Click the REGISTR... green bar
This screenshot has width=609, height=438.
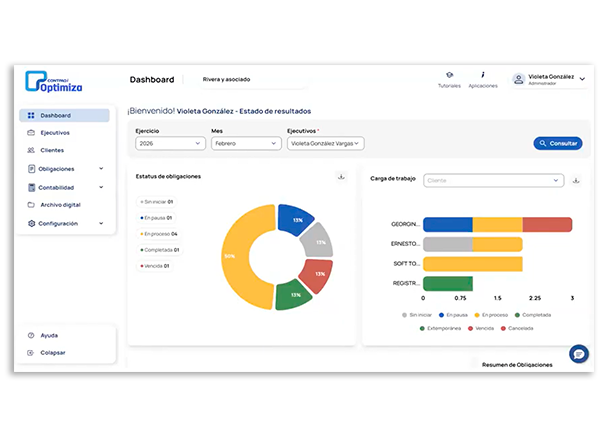448,284
